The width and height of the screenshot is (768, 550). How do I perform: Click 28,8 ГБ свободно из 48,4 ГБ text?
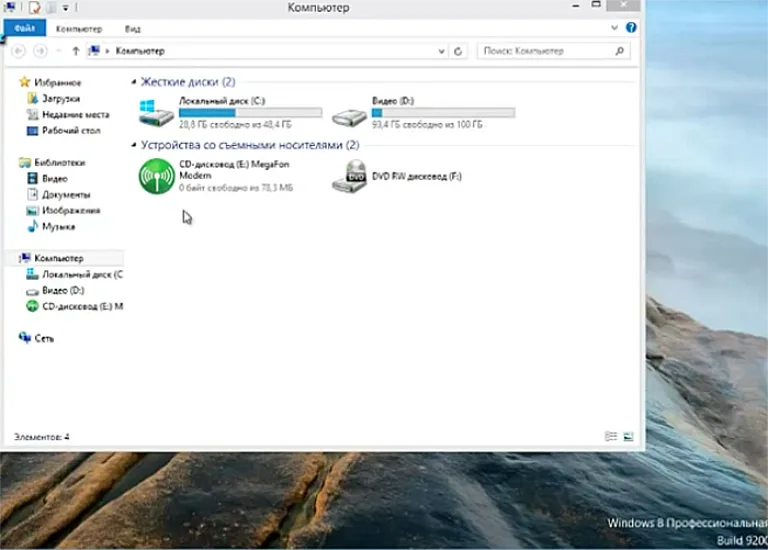tap(235, 125)
